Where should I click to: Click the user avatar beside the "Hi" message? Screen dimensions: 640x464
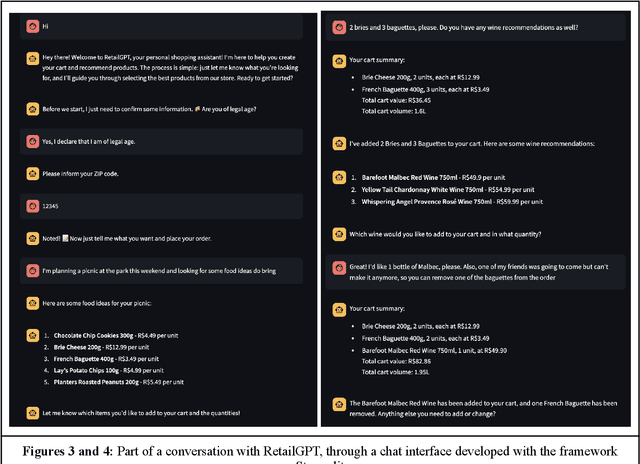33,26
